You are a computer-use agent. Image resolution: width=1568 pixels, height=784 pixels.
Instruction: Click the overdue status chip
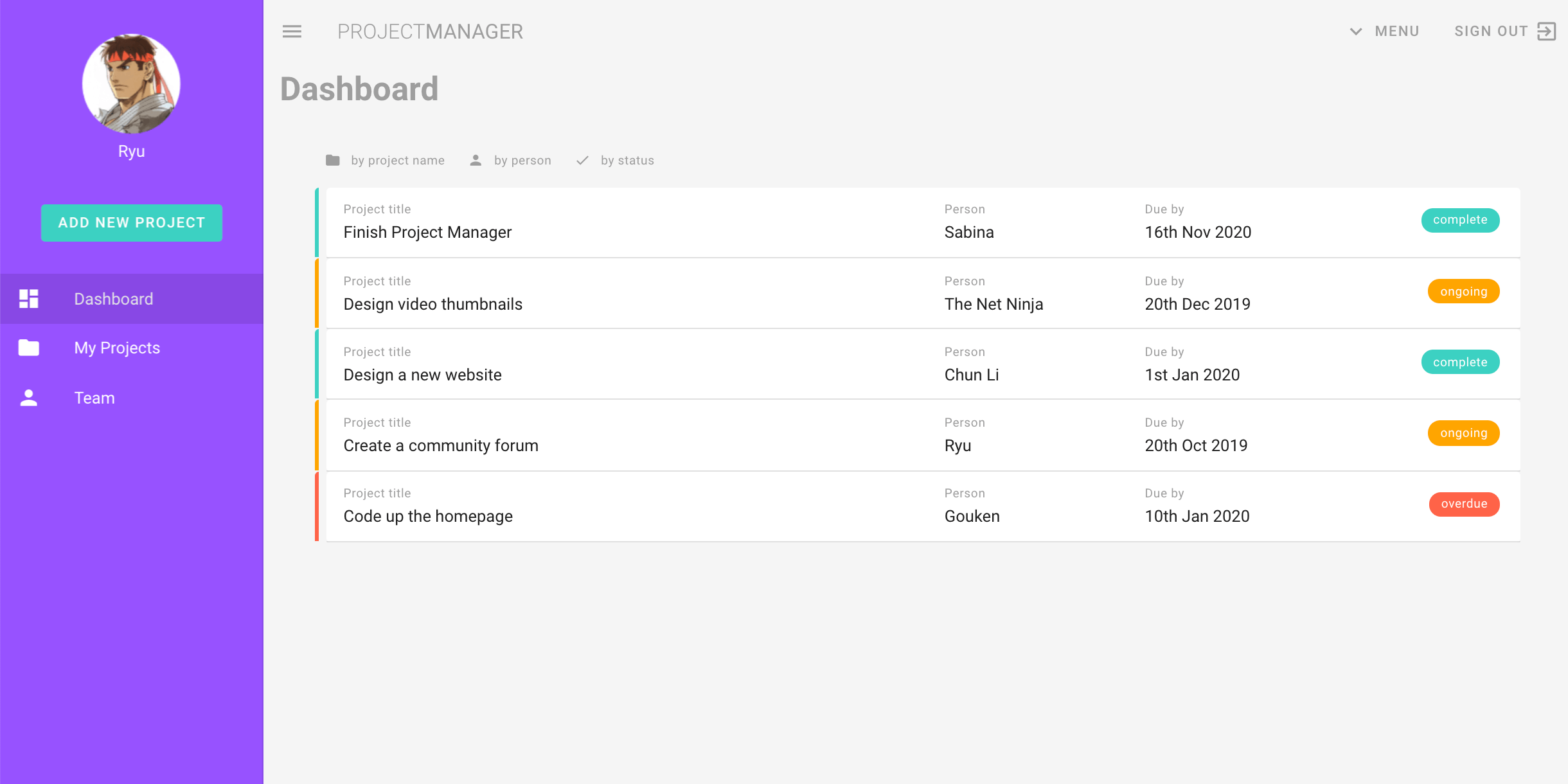[1464, 504]
